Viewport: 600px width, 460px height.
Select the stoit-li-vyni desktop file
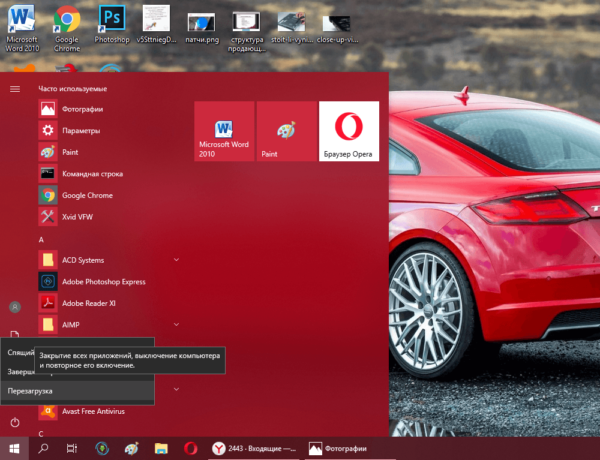[x=292, y=28]
